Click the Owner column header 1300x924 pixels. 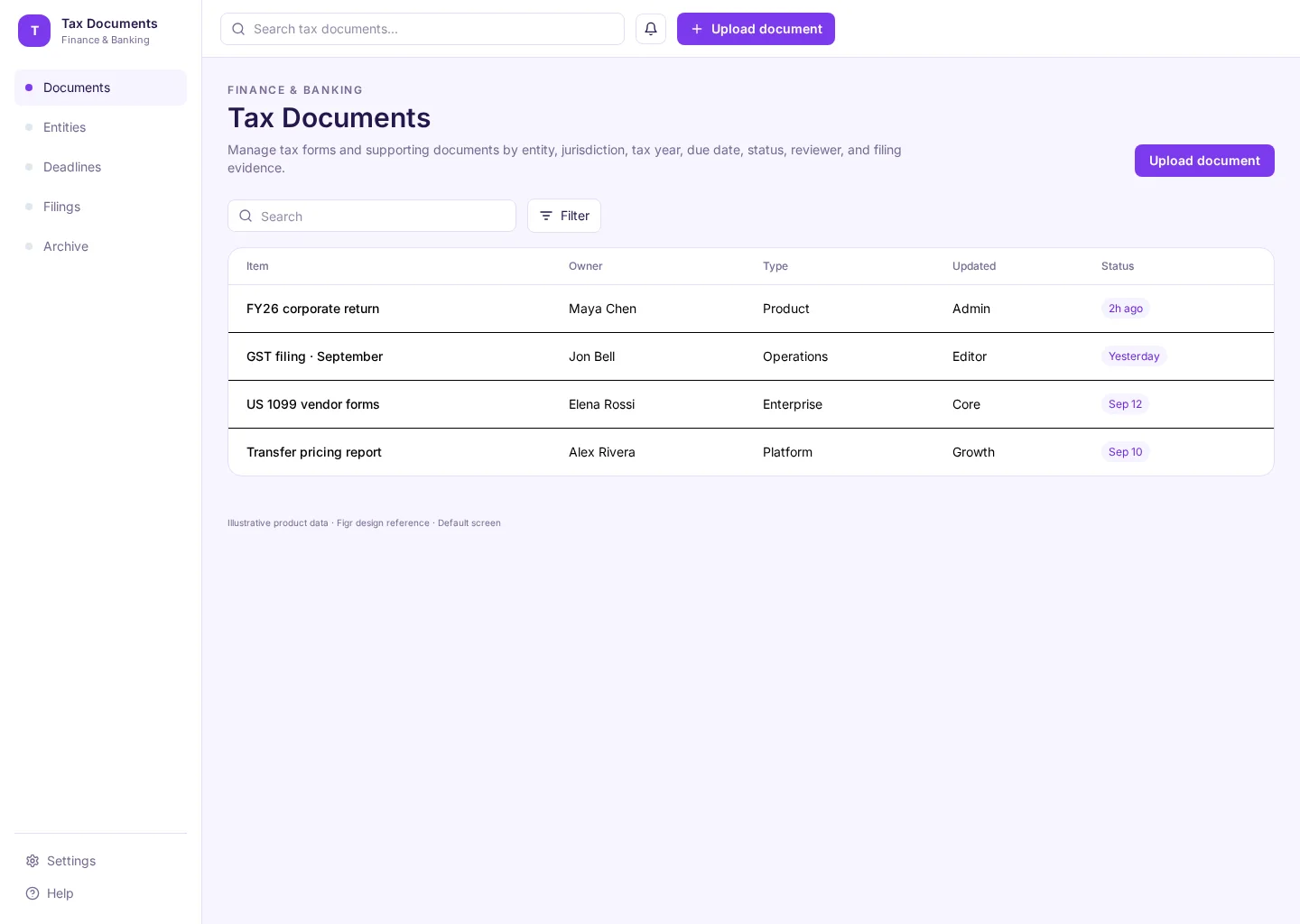click(585, 266)
